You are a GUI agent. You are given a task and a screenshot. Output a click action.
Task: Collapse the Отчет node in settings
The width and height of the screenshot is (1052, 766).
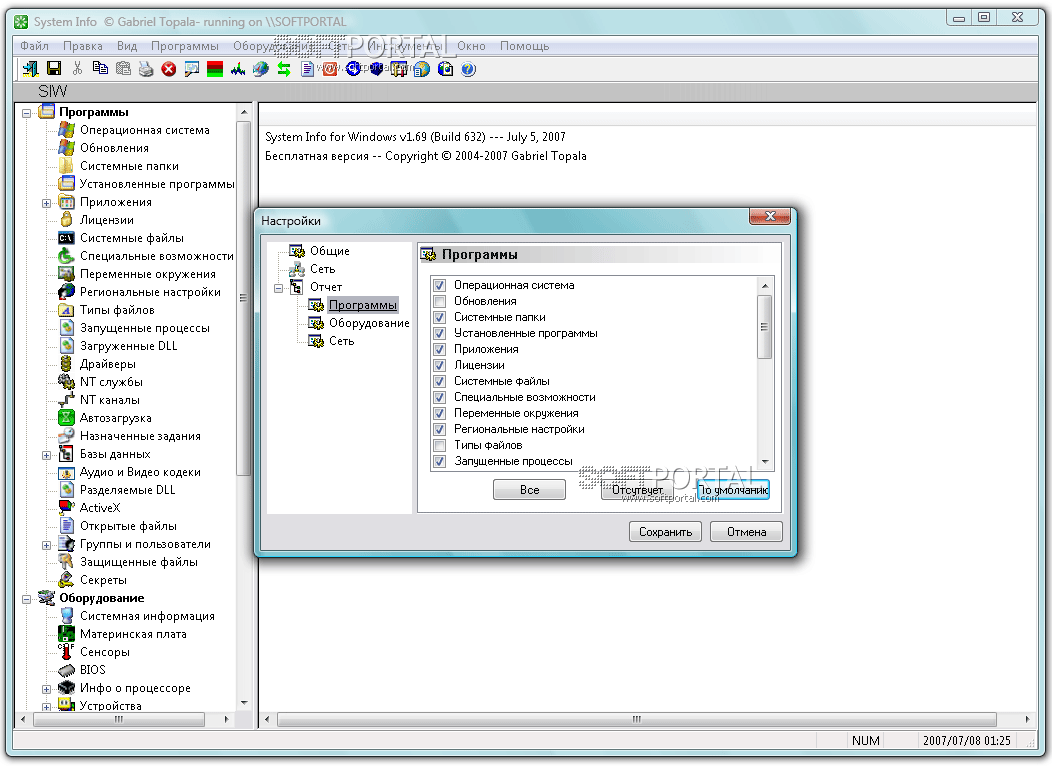[278, 288]
